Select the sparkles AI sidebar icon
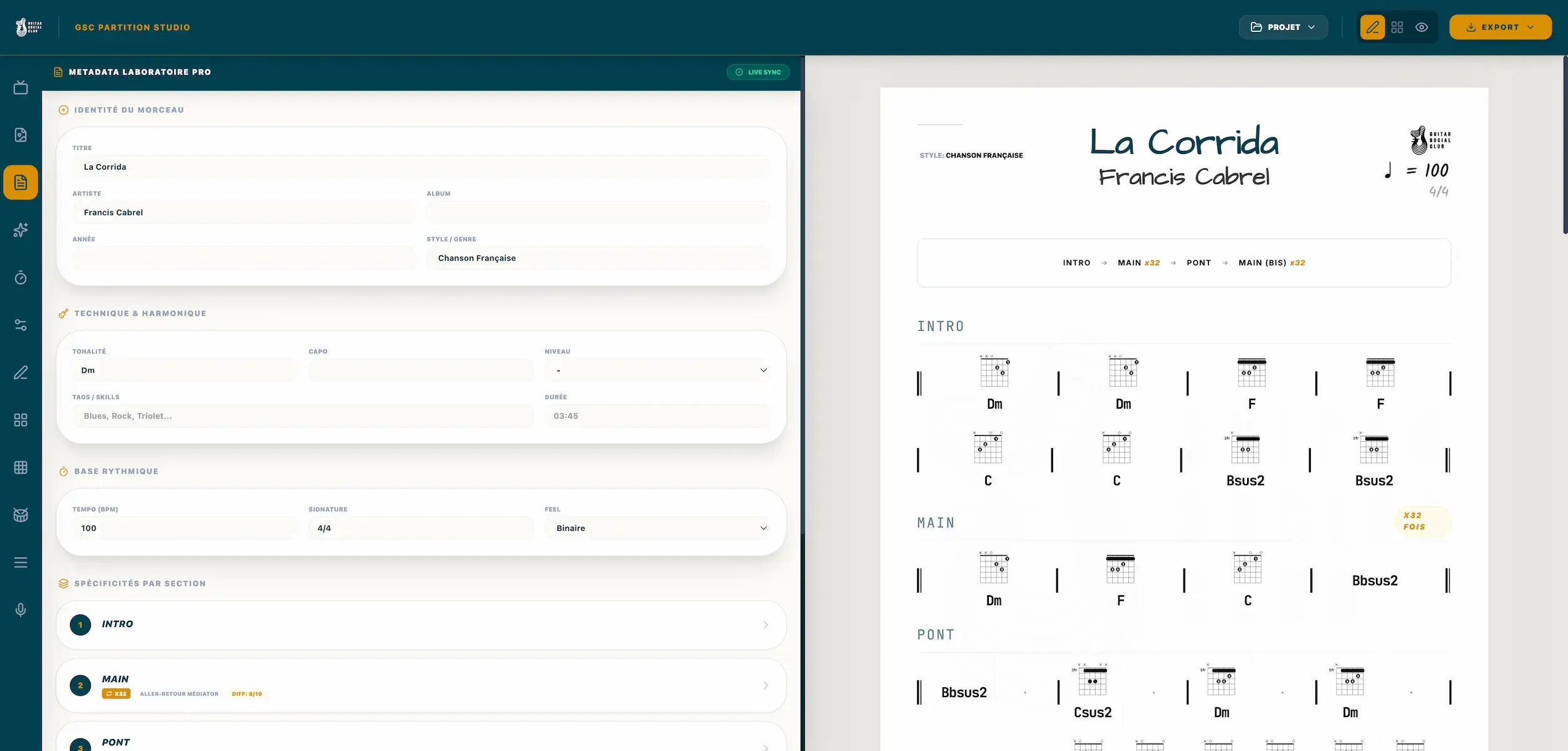The width and height of the screenshot is (1568, 751). [21, 230]
